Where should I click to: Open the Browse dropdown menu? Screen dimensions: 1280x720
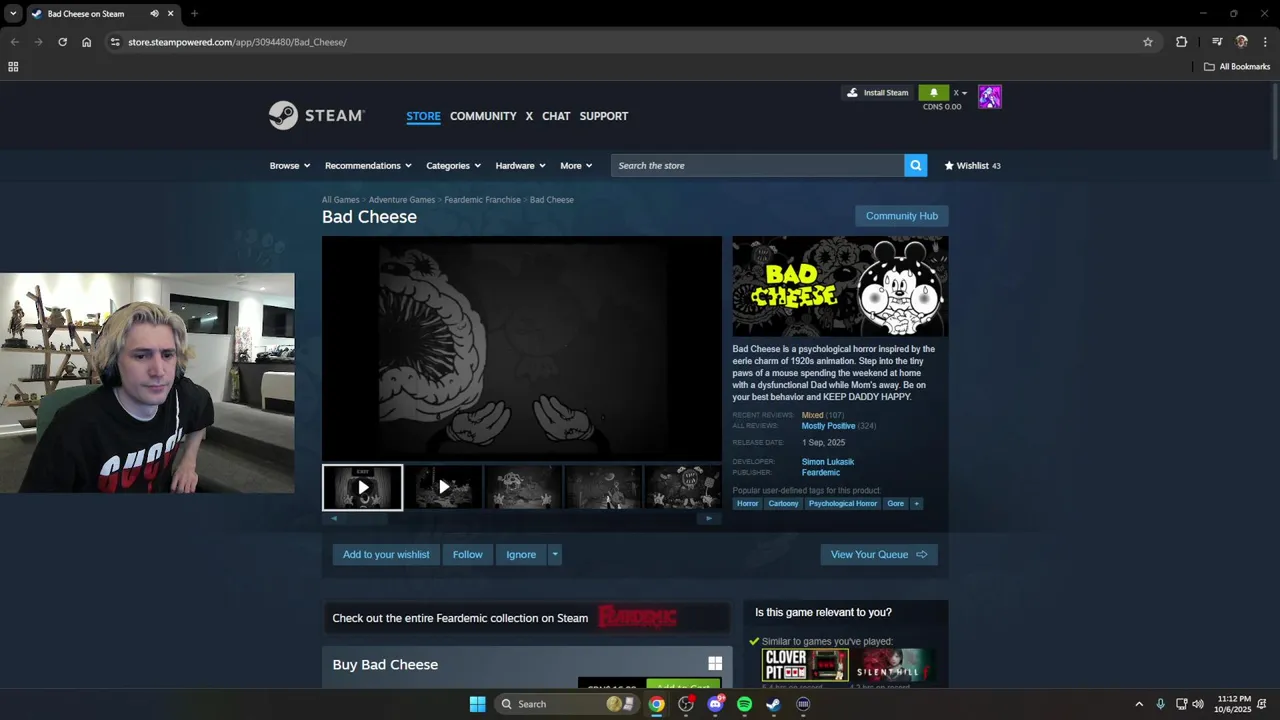click(290, 166)
